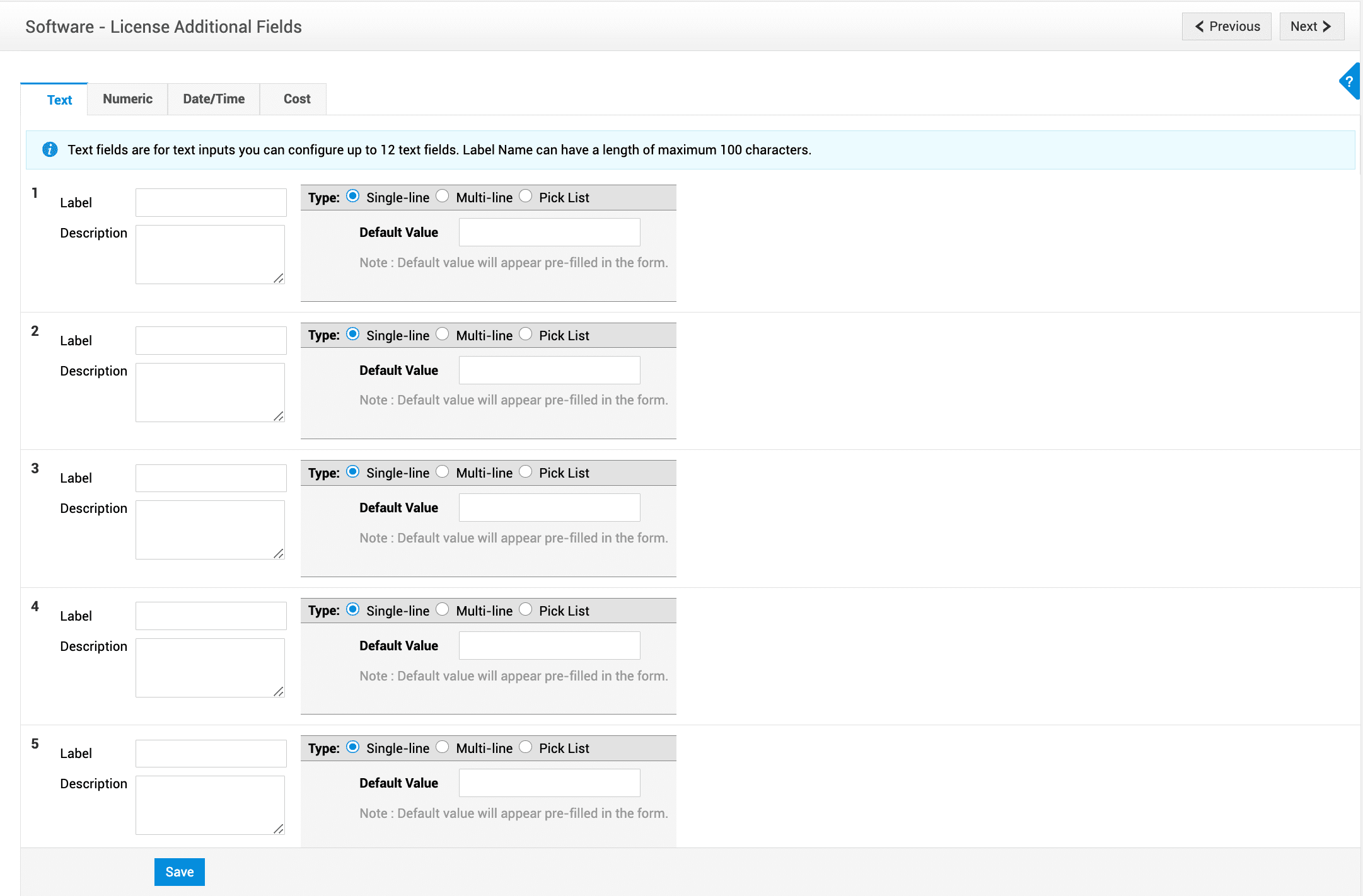Select Pick List type for field 4

pyautogui.click(x=526, y=610)
